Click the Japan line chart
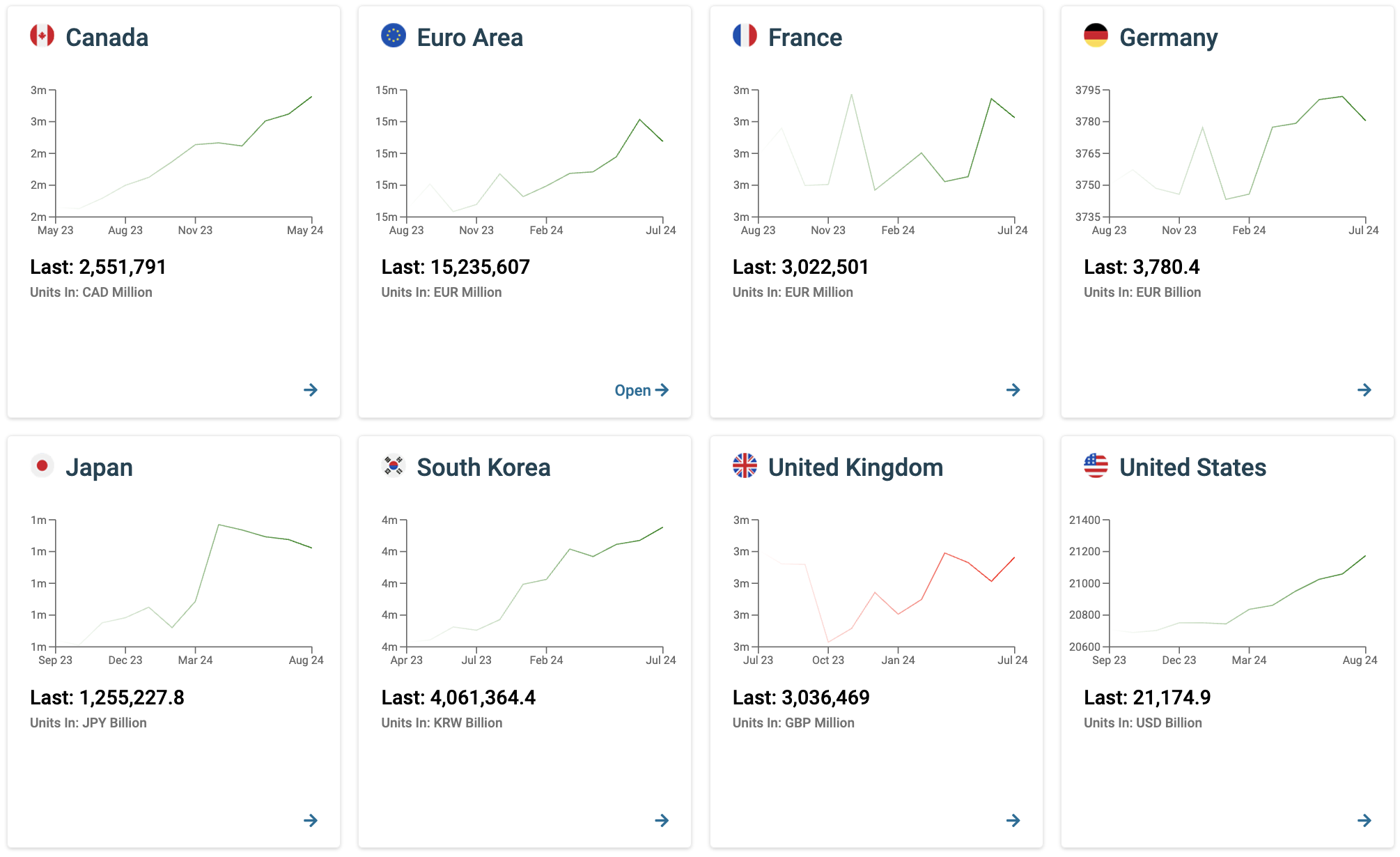The height and width of the screenshot is (857, 1400). (178, 590)
